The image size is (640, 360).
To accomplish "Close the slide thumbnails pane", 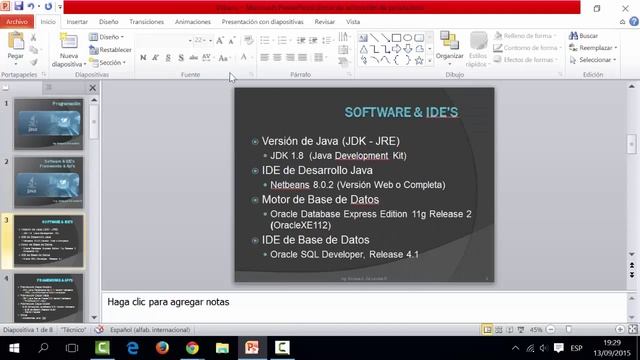I will coord(93,87).
